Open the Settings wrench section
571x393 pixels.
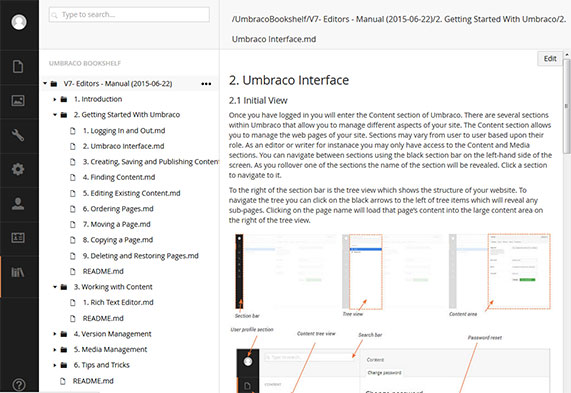(18, 135)
